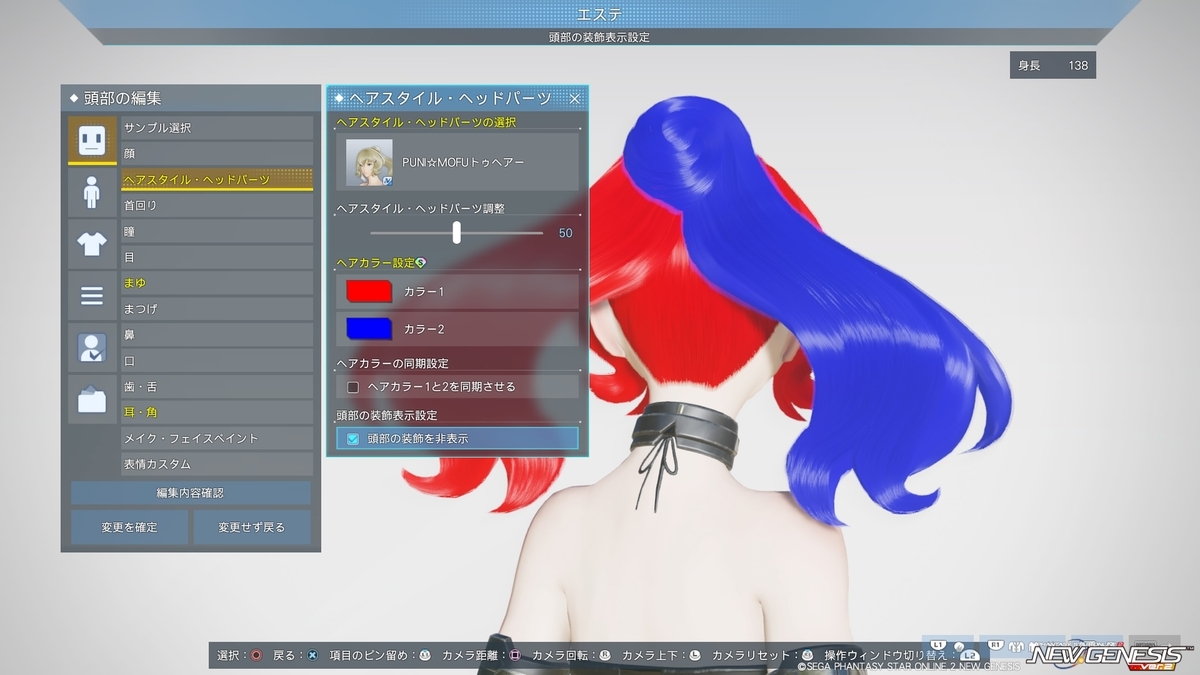This screenshot has height=675, width=1200.
Task: Open 表情カスタム menu item
Action: coord(217,464)
